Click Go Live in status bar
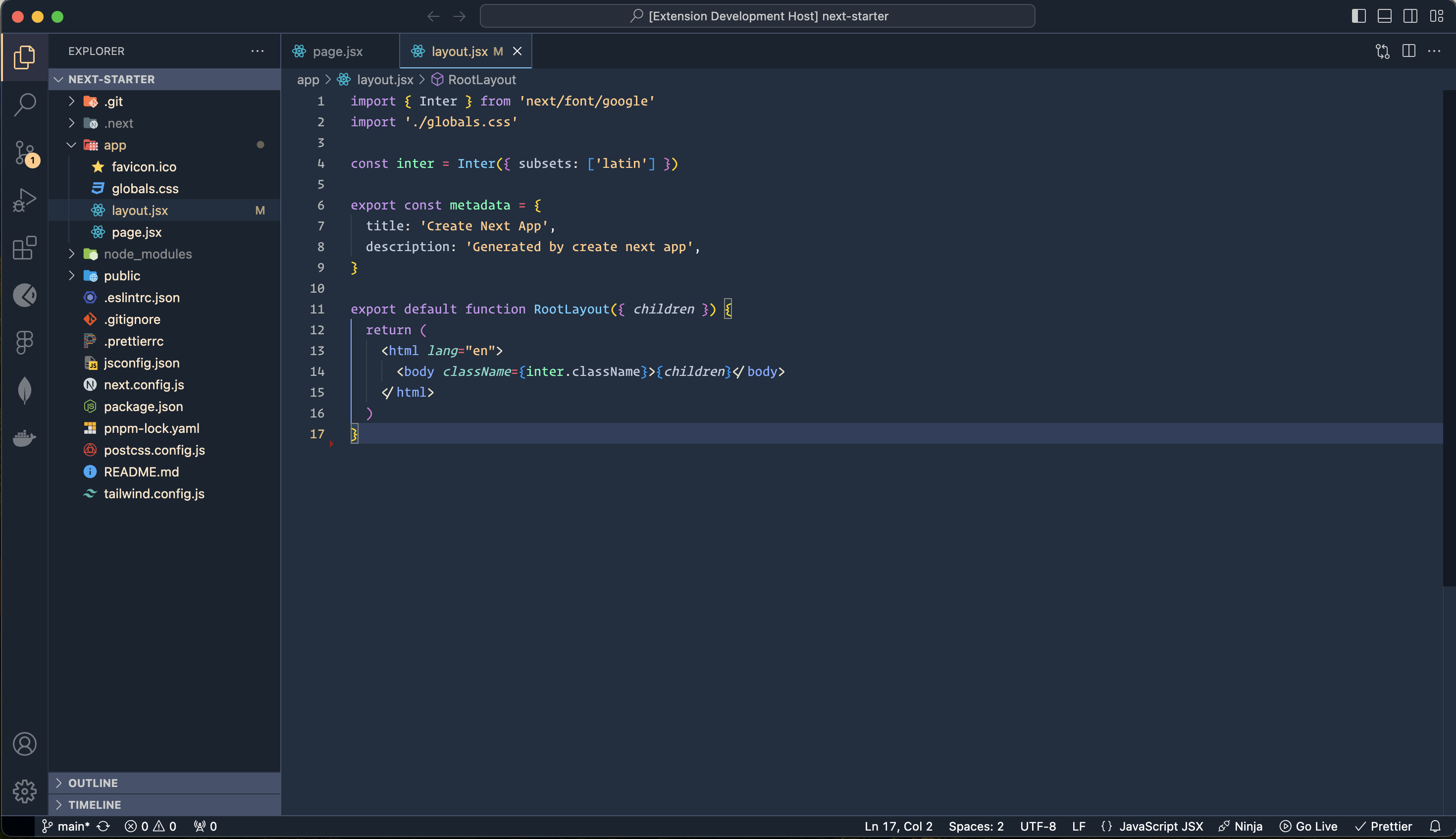The height and width of the screenshot is (839, 1456). tap(1308, 826)
